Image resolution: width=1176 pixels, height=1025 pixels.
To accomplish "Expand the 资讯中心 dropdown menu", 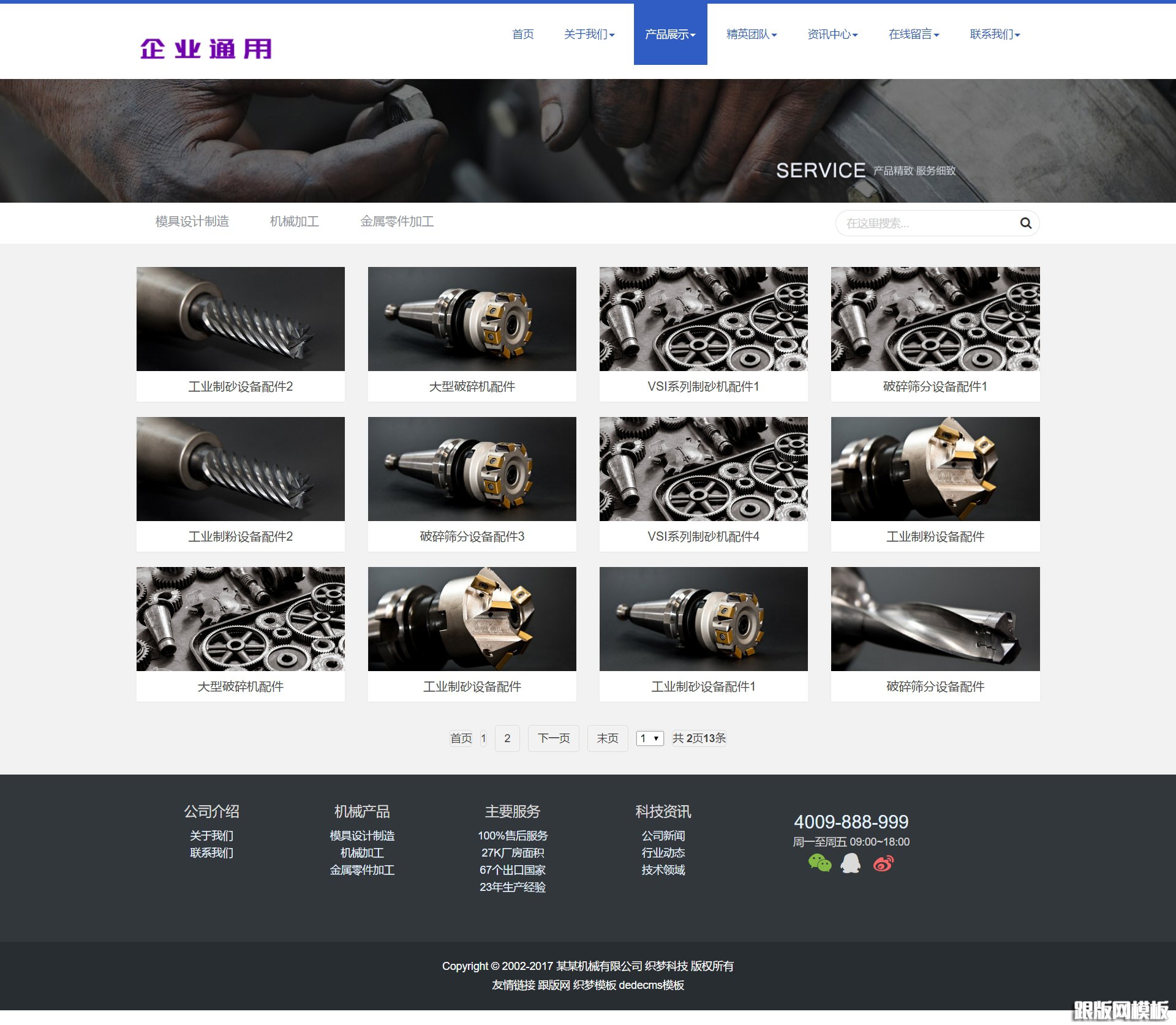I will click(832, 34).
